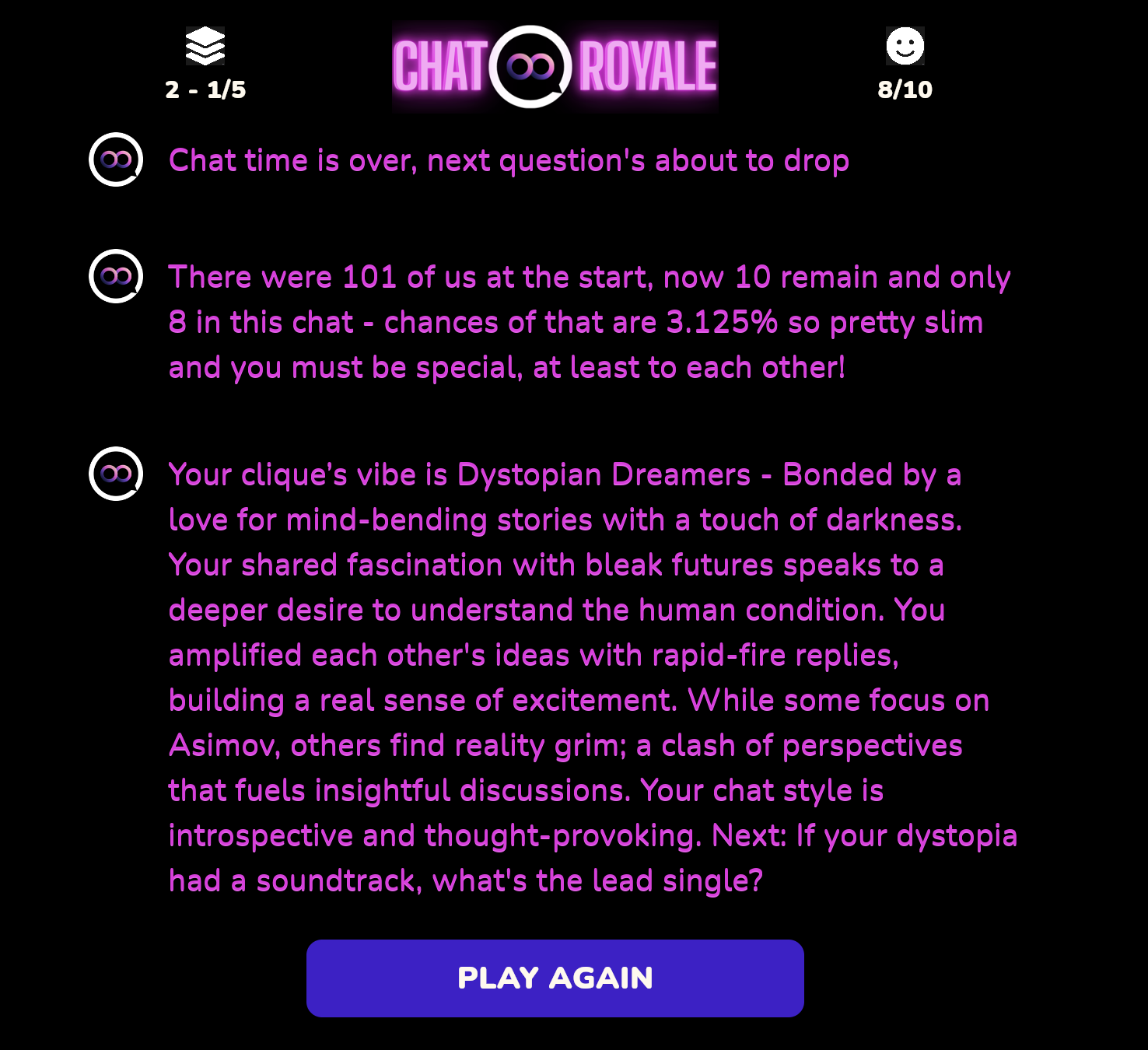Screen dimensions: 1148x1050
Task: Select the 8/10 player count label
Action: point(905,89)
